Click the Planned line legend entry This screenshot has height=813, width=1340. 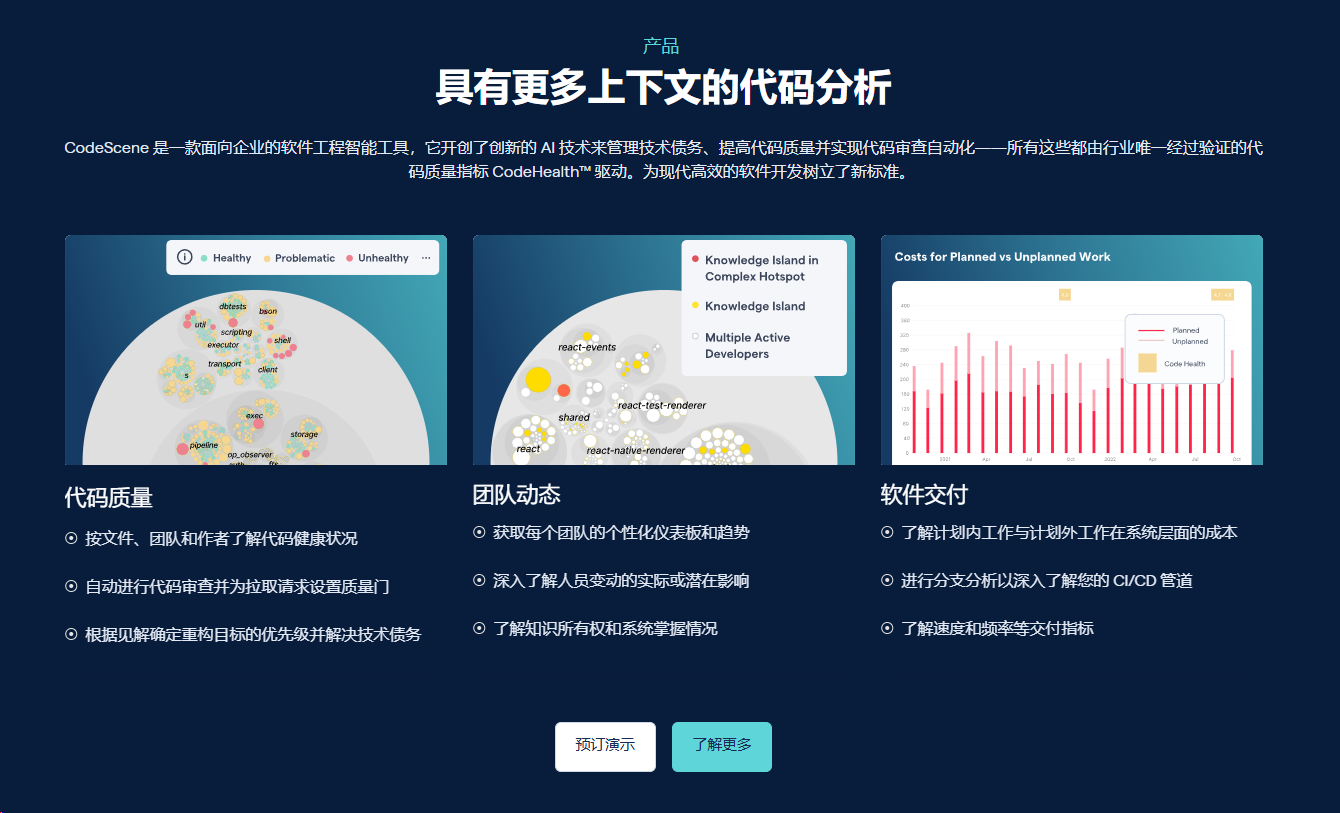coord(1169,330)
